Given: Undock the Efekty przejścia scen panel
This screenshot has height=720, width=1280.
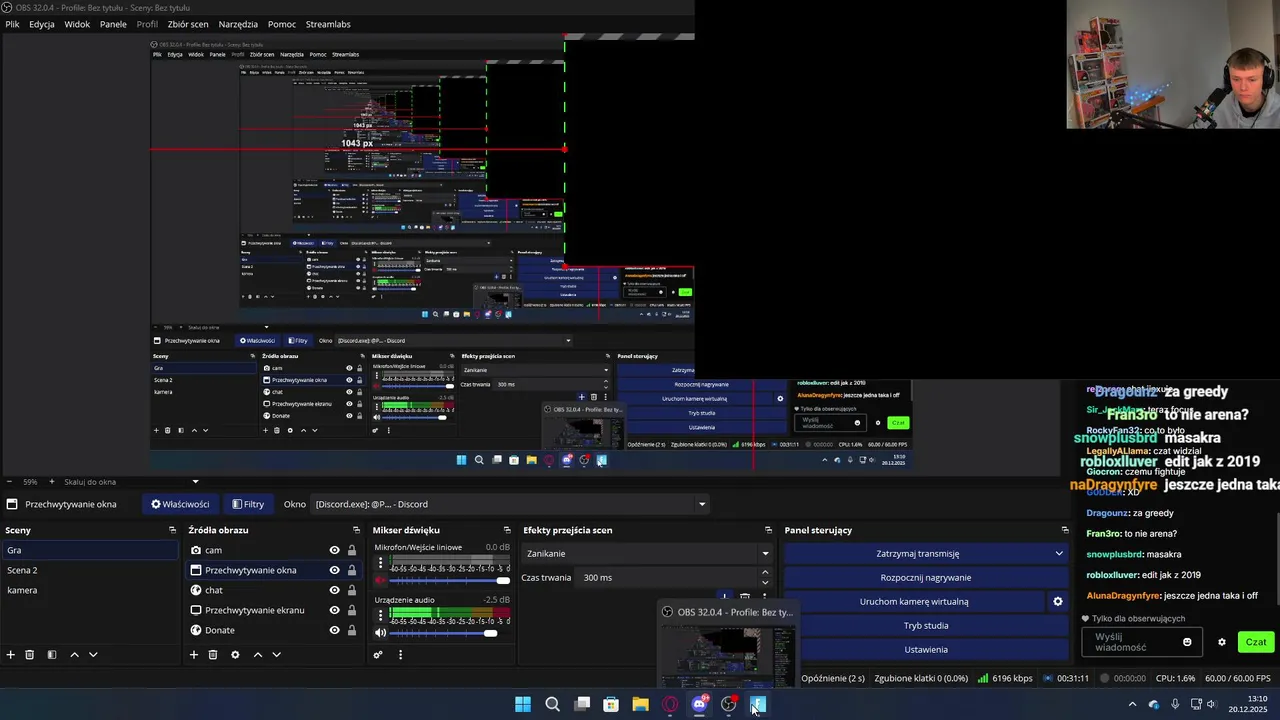Looking at the screenshot, I should (768, 530).
